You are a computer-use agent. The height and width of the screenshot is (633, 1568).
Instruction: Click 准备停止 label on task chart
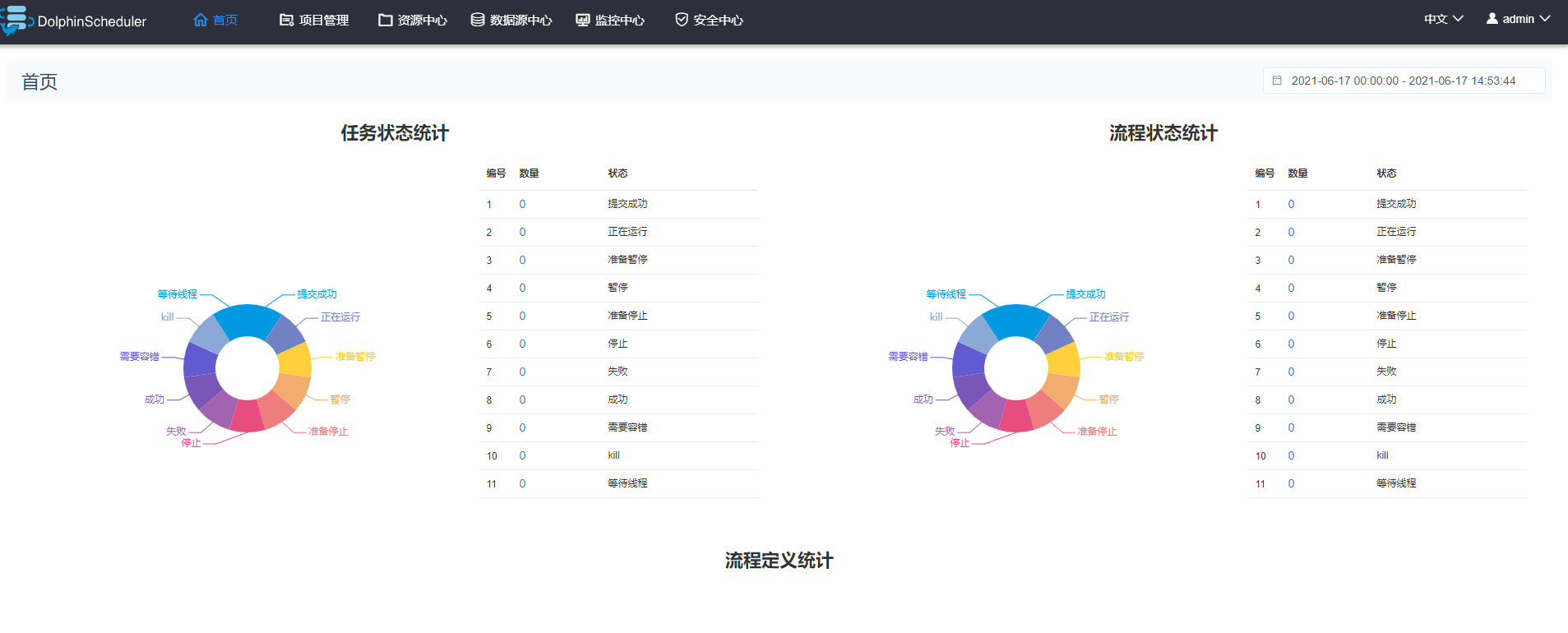(x=328, y=432)
